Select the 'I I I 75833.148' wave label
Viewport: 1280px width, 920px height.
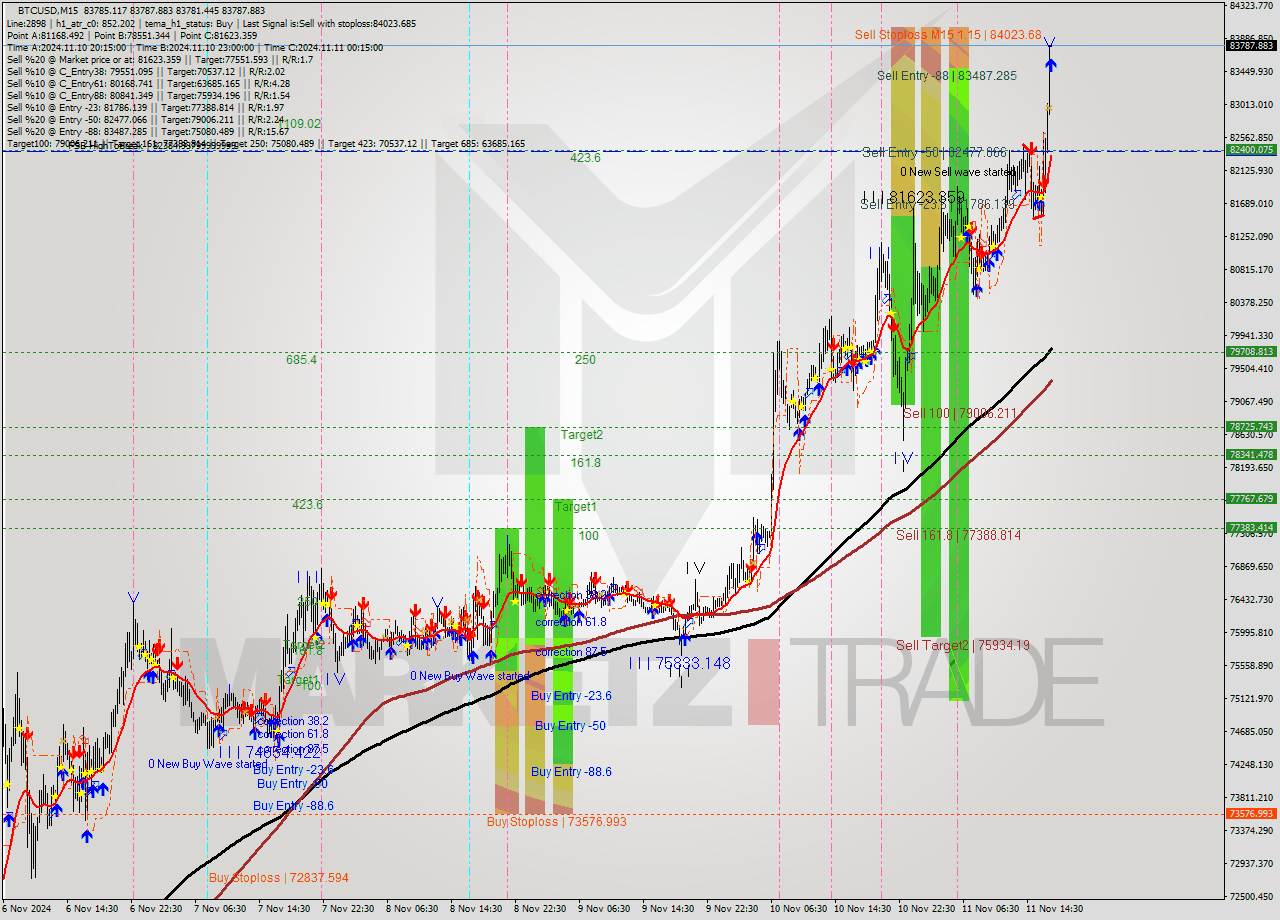679,663
